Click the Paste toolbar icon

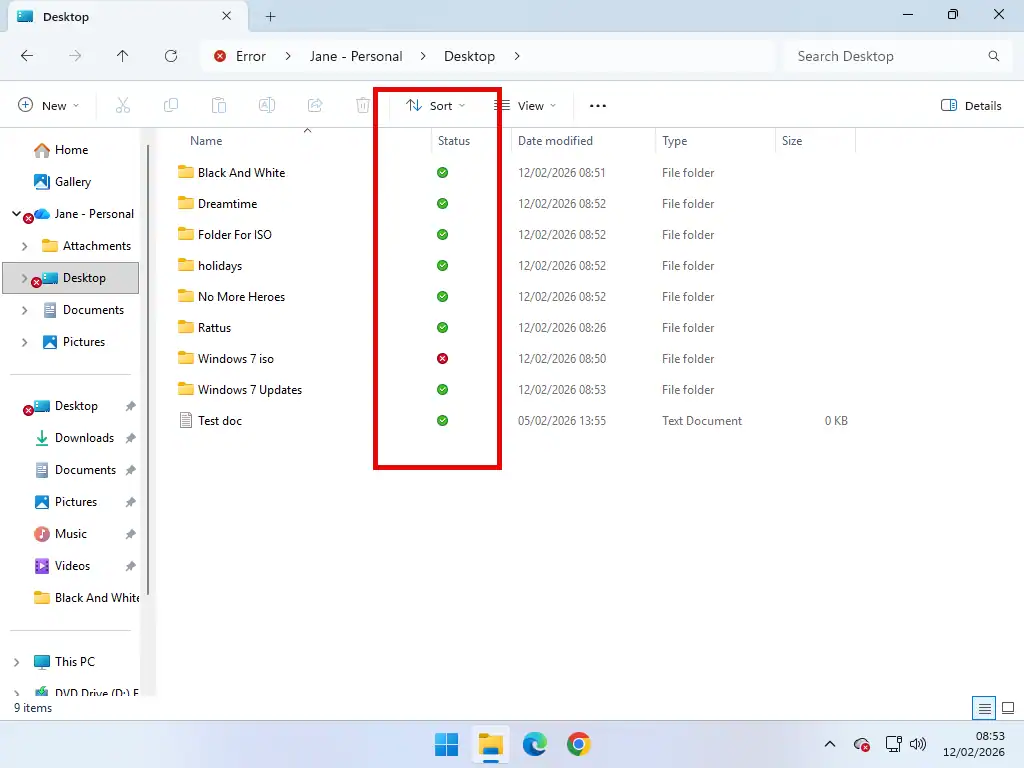click(x=219, y=105)
